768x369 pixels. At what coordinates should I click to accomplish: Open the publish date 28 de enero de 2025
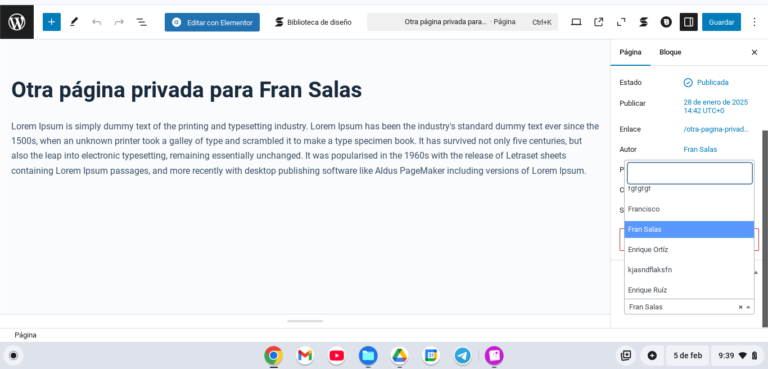click(x=716, y=106)
